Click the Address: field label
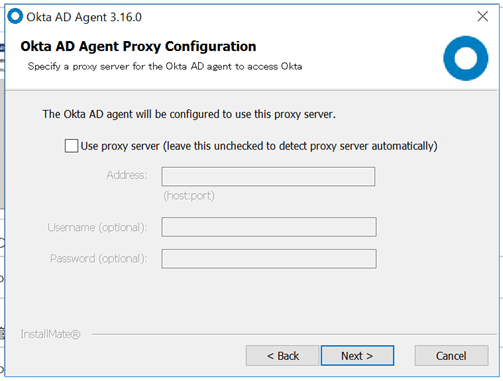 (127, 175)
